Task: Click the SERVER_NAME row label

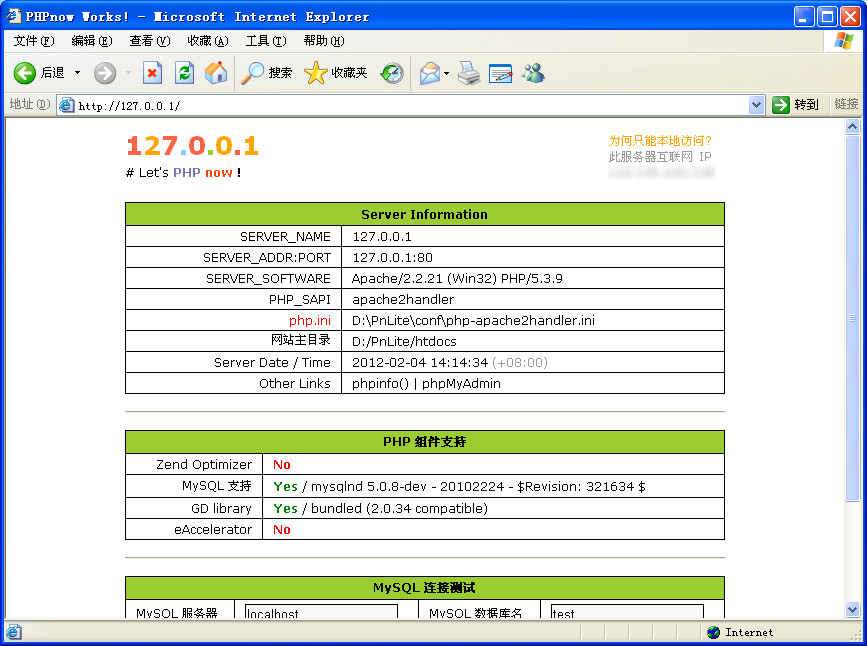Action: pos(285,236)
